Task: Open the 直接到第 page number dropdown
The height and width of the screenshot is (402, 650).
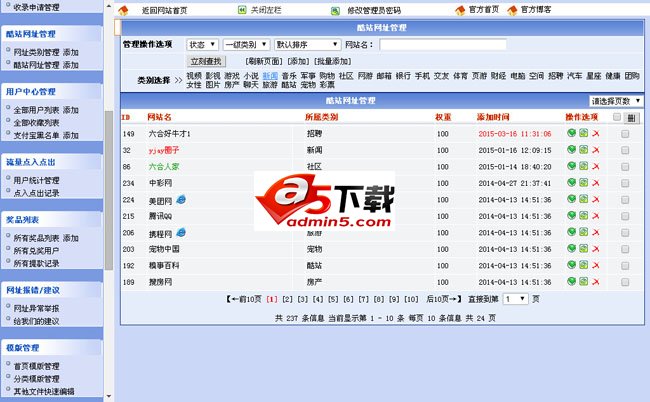Action: click(515, 299)
